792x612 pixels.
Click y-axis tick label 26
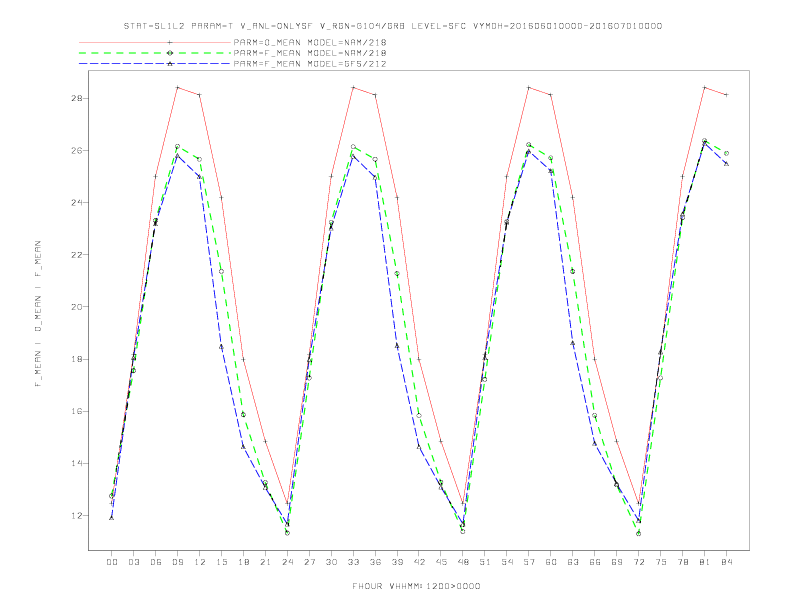[77, 150]
